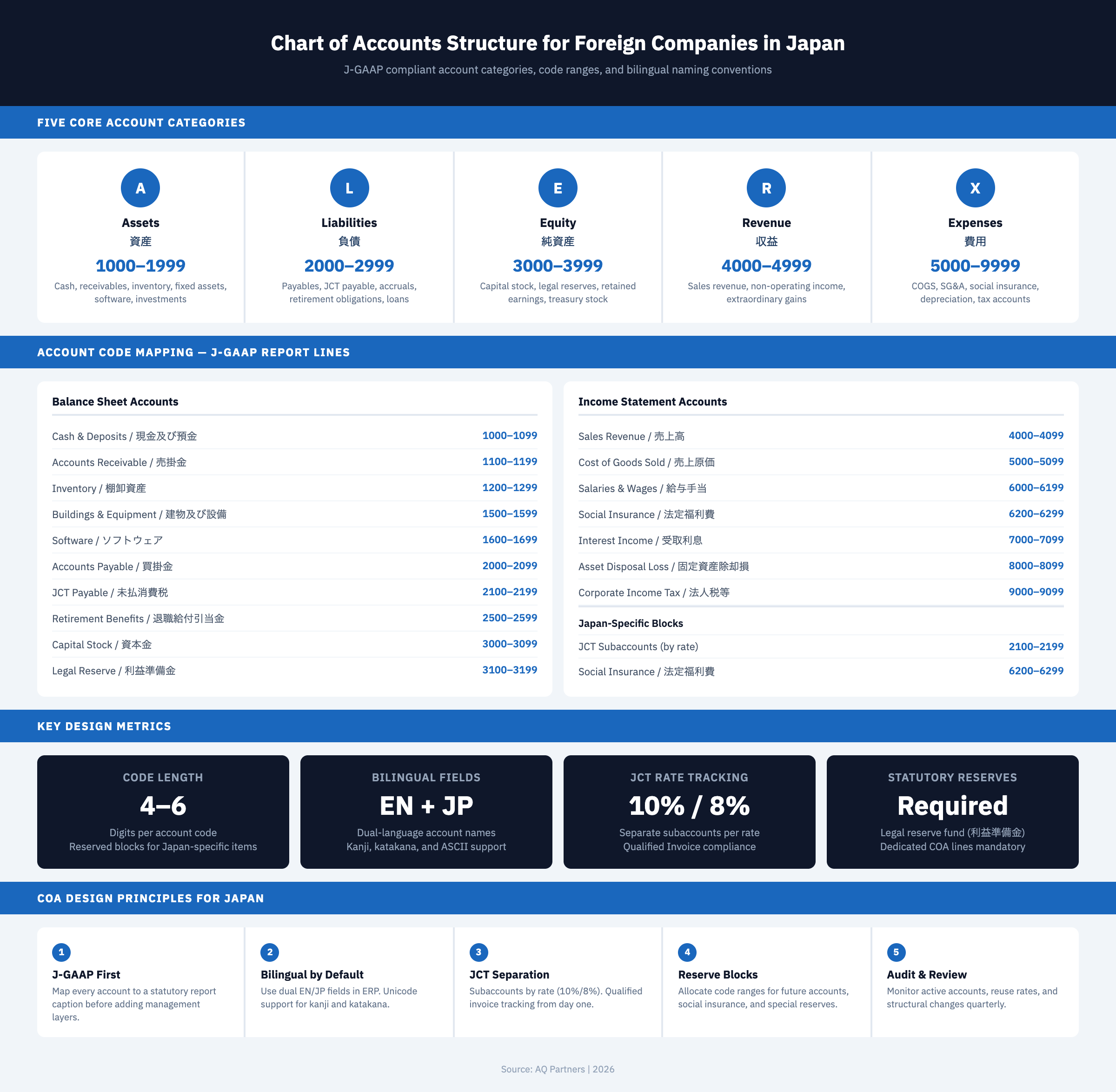
Task: Expand the Income Statement Accounts section
Action: tap(653, 401)
